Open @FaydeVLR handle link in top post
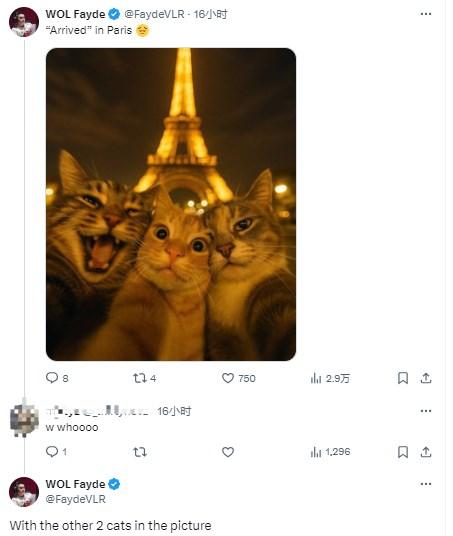Image resolution: width=453 pixels, height=536 pixels. point(154,14)
